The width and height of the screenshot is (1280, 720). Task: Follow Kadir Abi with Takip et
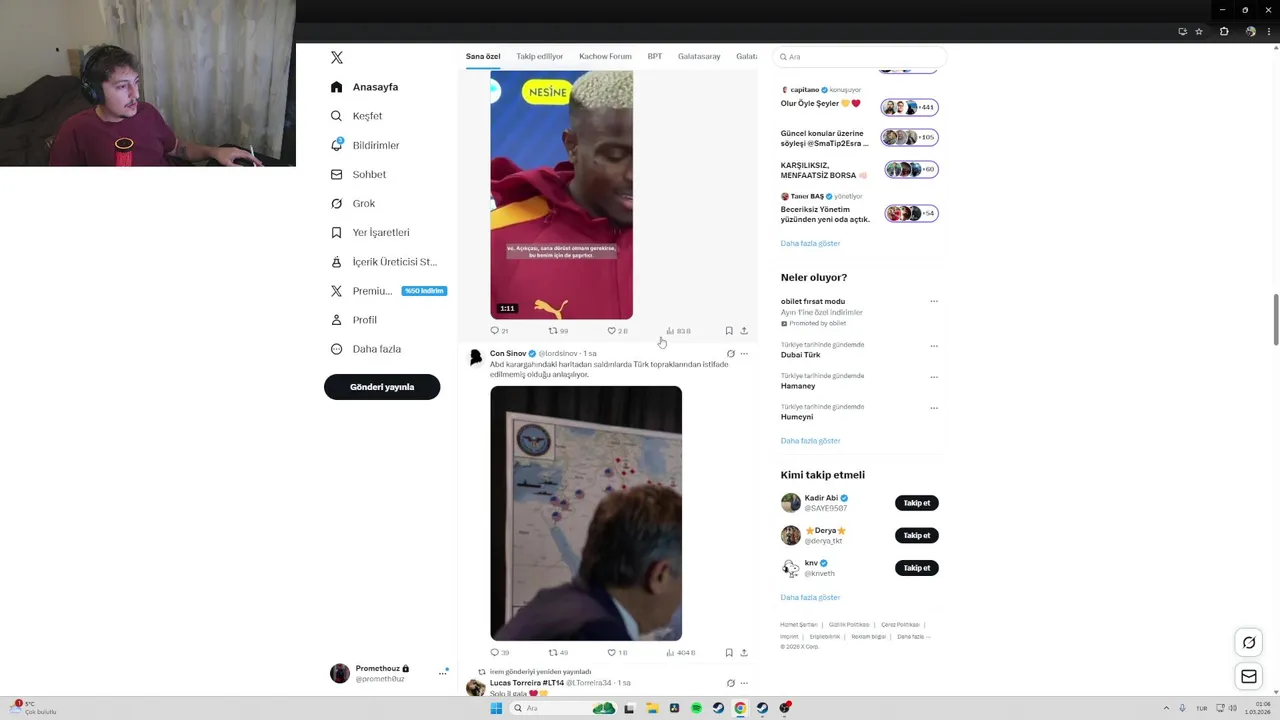916,503
